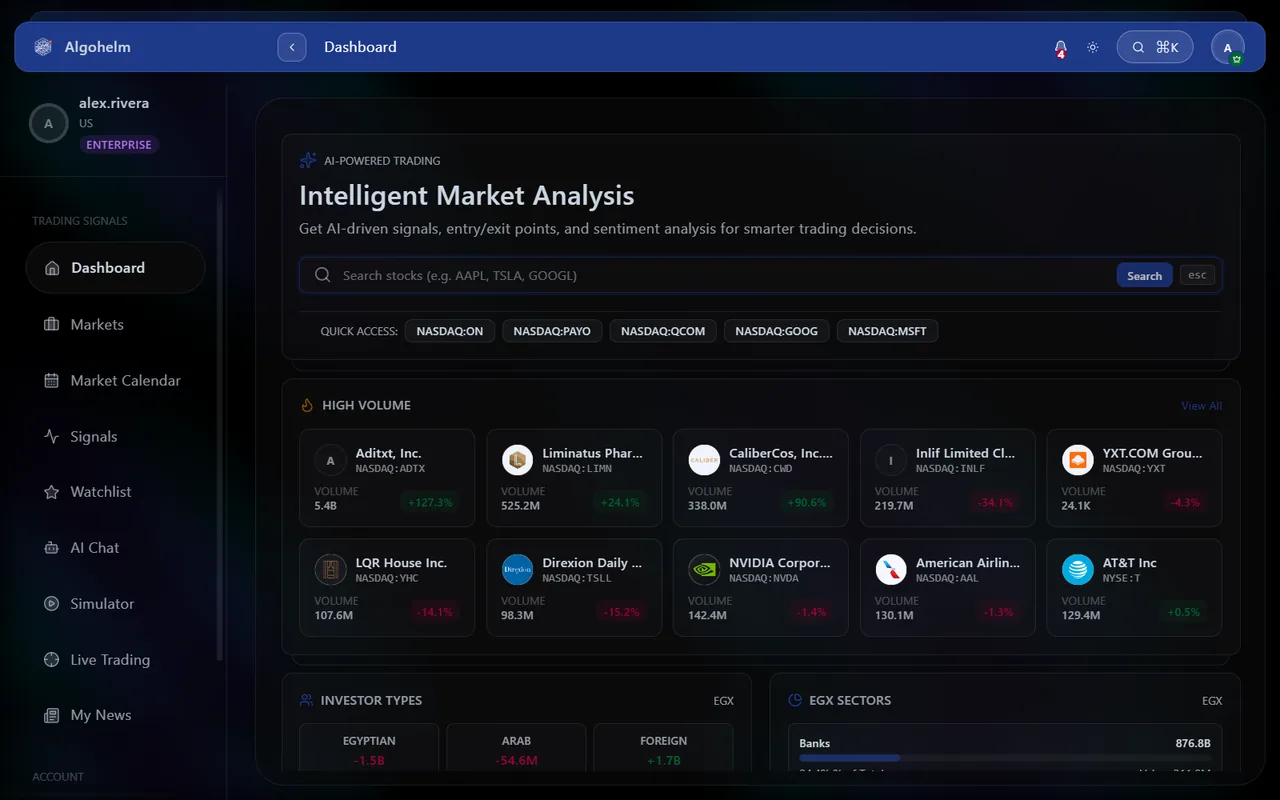Click the My News newspaper icon
Image resolution: width=1280 pixels, height=800 pixels.
(52, 715)
